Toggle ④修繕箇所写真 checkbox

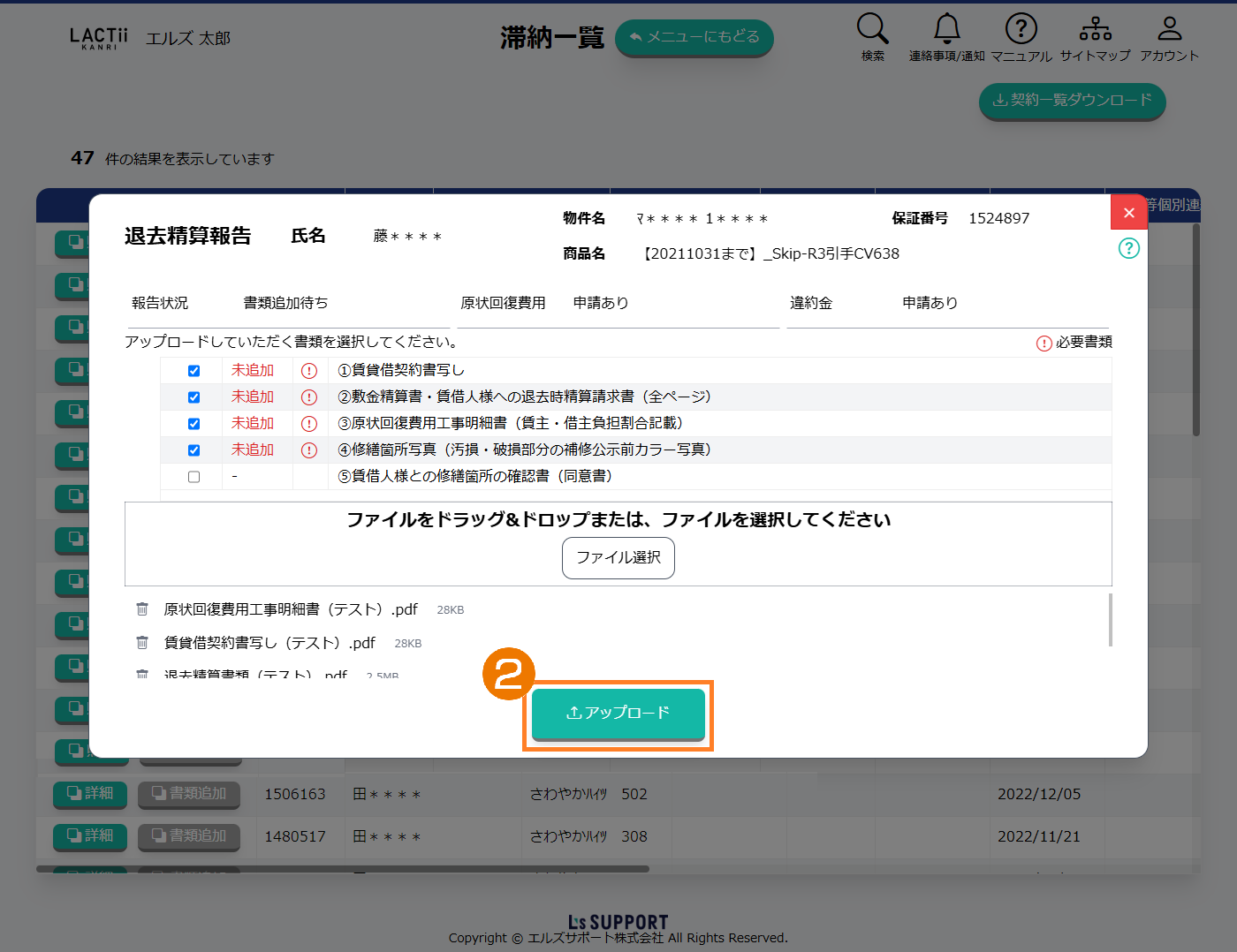[x=194, y=450]
